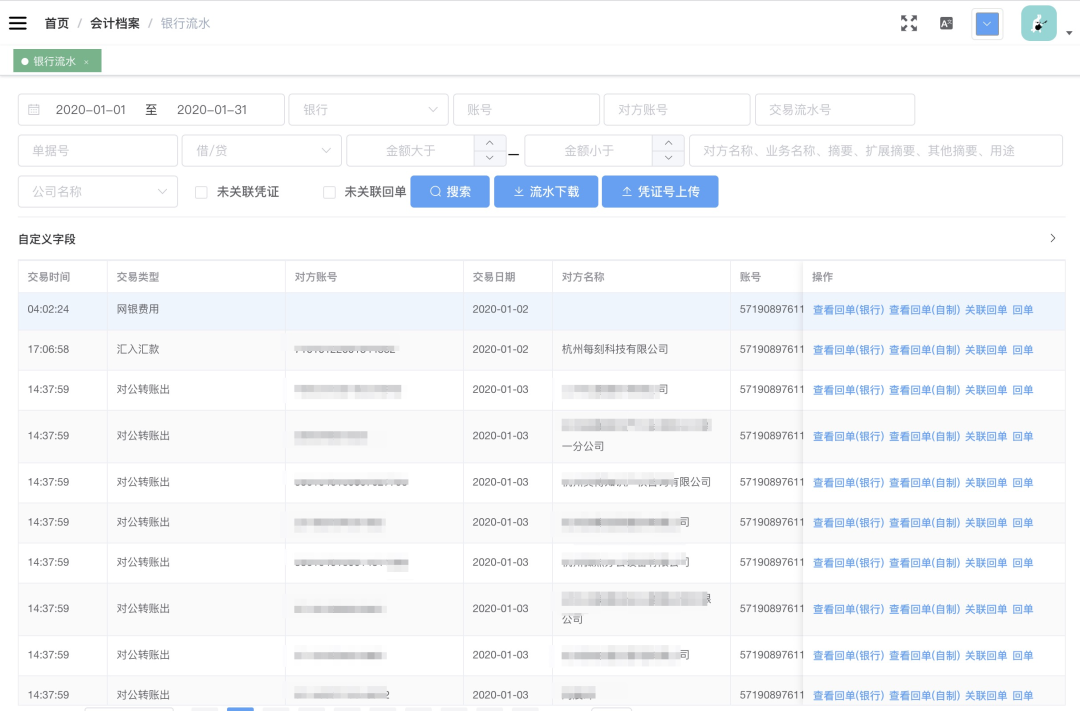Check the 未关联回单 option
Screen dimensions: 1080x711
click(x=329, y=191)
